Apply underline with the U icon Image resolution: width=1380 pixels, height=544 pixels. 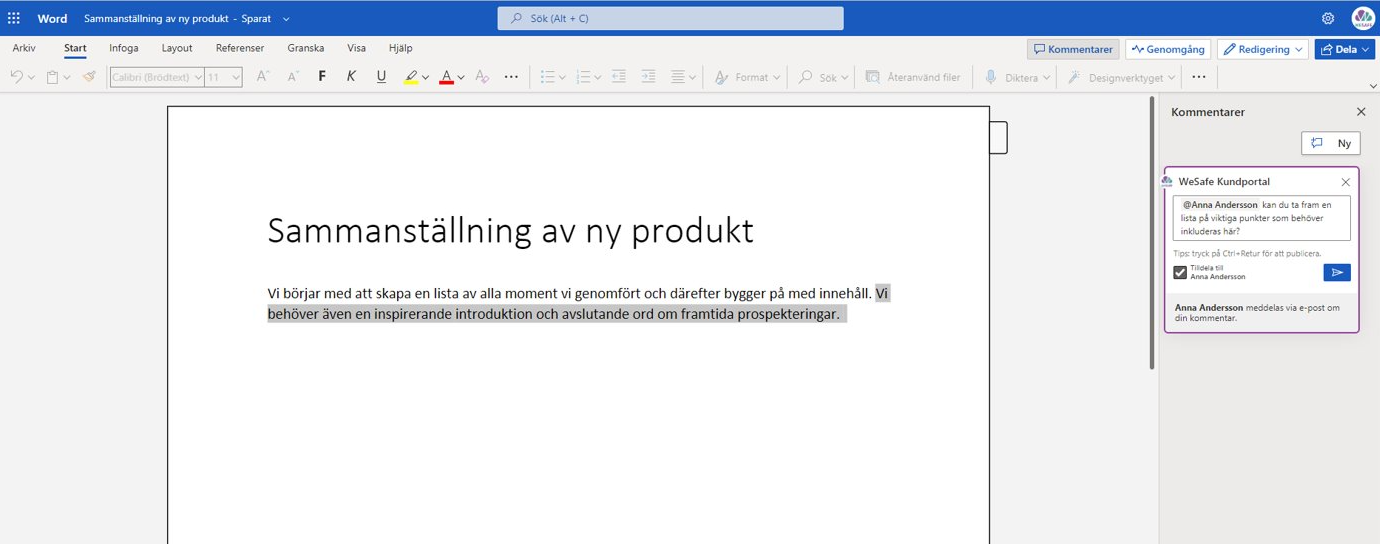[x=381, y=77]
